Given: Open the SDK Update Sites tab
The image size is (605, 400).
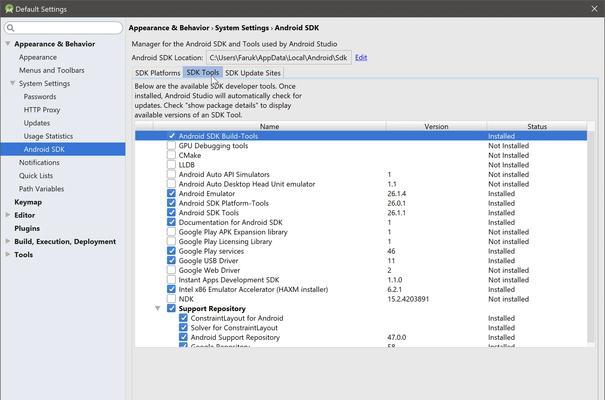Looking at the screenshot, I should coord(253,73).
